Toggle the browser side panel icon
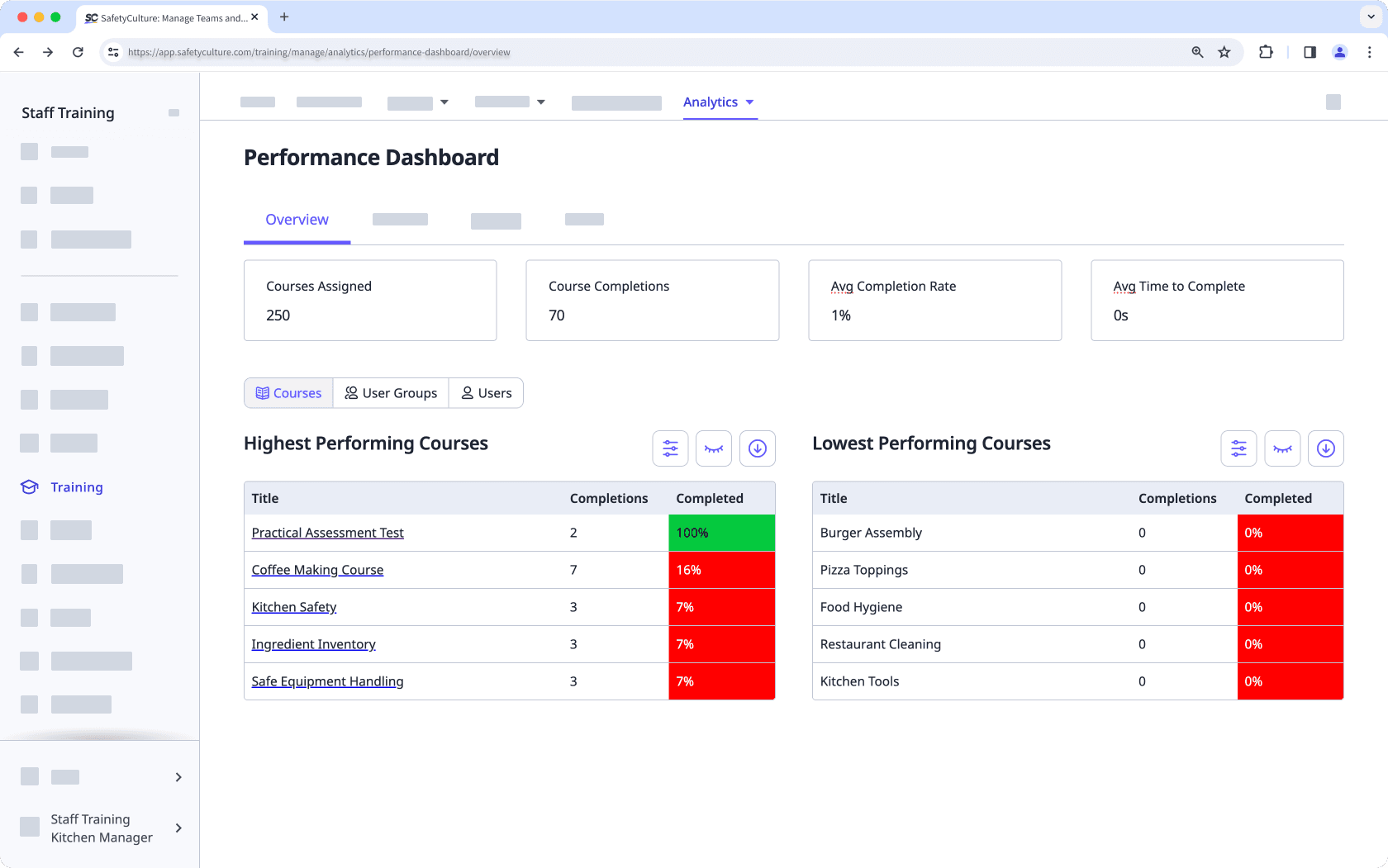This screenshot has width=1388, height=868. pos(1310,52)
